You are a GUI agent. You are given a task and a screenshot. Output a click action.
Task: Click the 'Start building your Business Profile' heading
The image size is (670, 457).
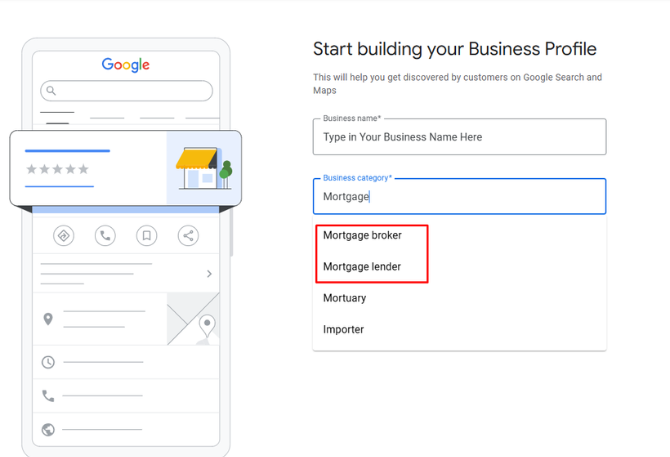[455, 49]
